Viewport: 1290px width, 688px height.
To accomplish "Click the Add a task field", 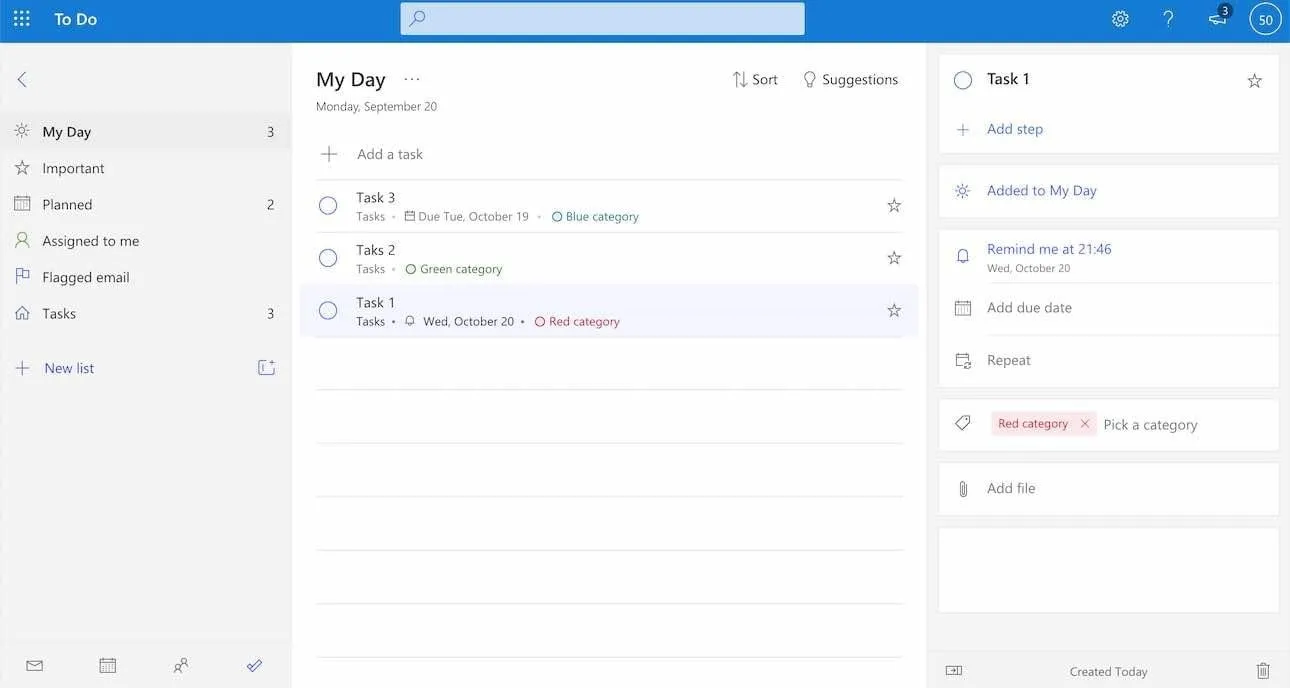I will coord(609,154).
